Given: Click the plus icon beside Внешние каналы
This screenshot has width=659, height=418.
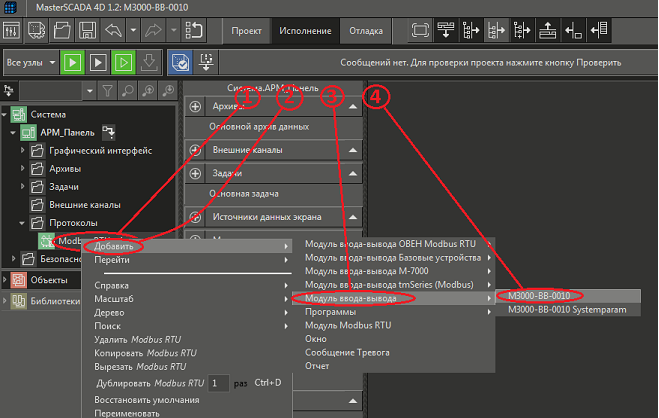Looking at the screenshot, I should pos(195,150).
